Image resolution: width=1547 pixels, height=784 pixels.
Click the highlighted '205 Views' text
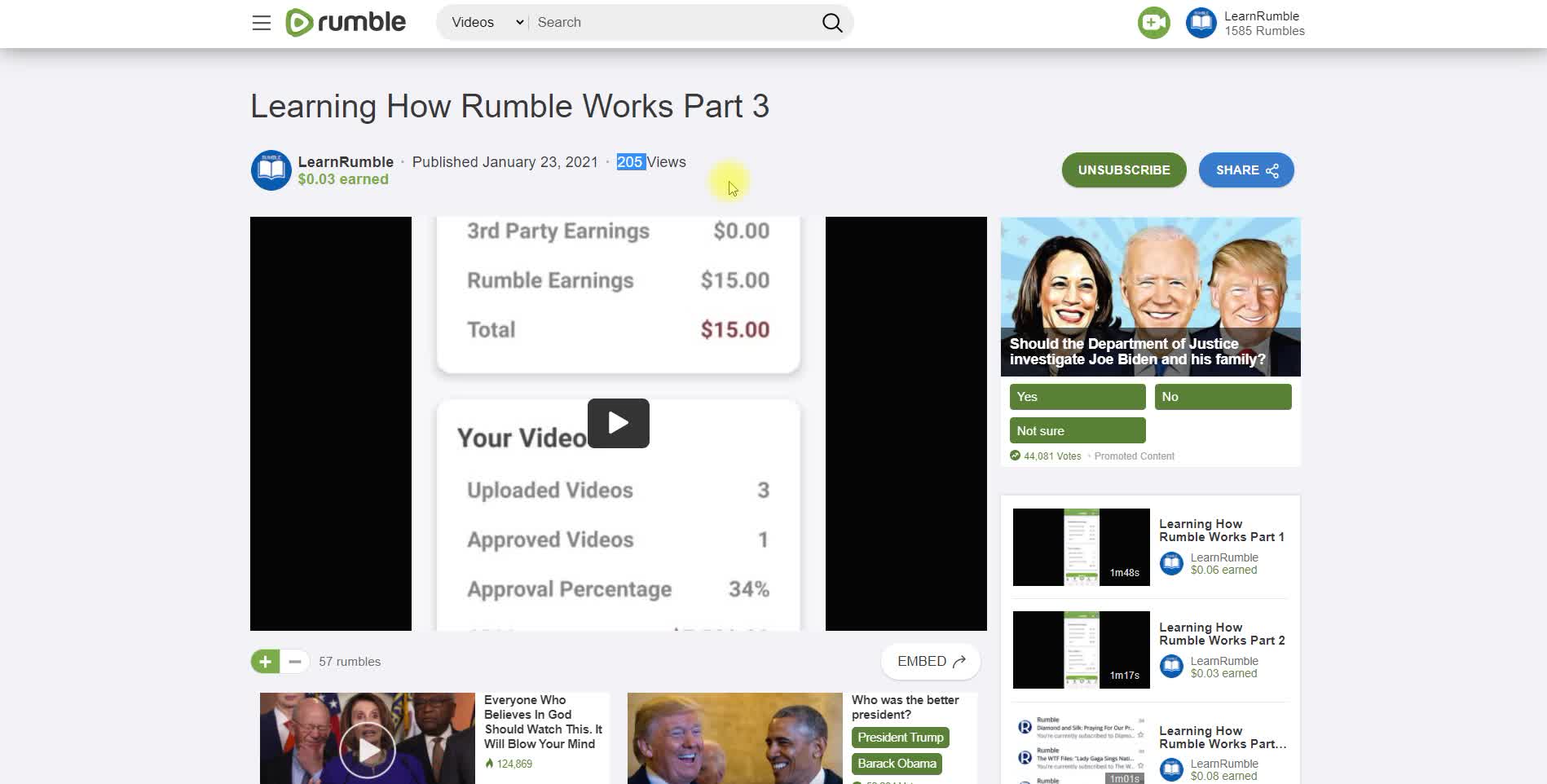coord(651,162)
